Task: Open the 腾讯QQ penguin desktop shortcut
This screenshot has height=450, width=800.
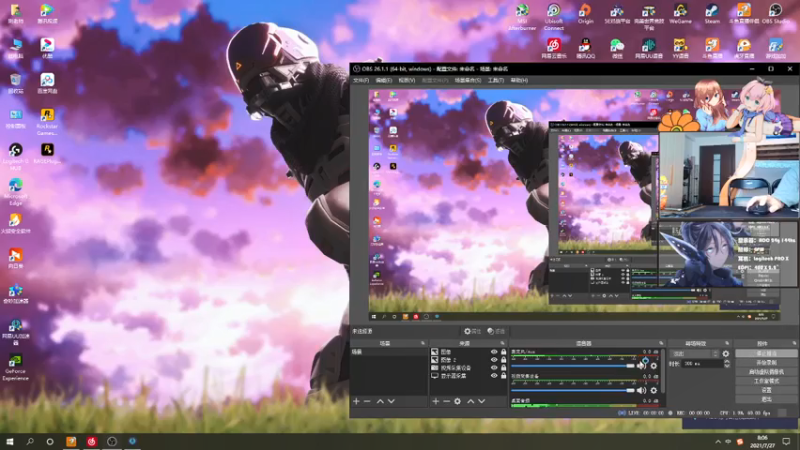Action: coord(585,48)
